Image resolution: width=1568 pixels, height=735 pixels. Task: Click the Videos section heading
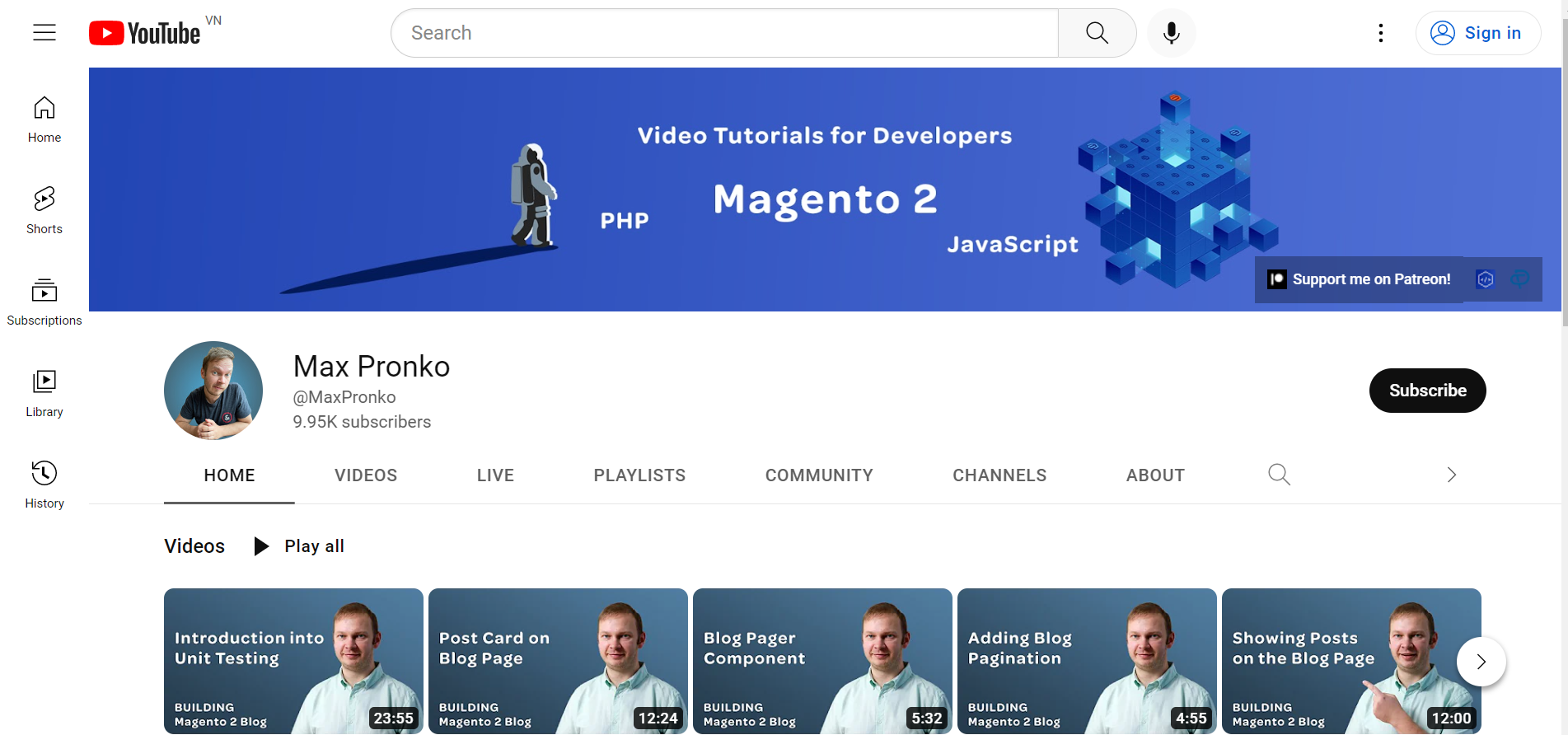click(194, 546)
